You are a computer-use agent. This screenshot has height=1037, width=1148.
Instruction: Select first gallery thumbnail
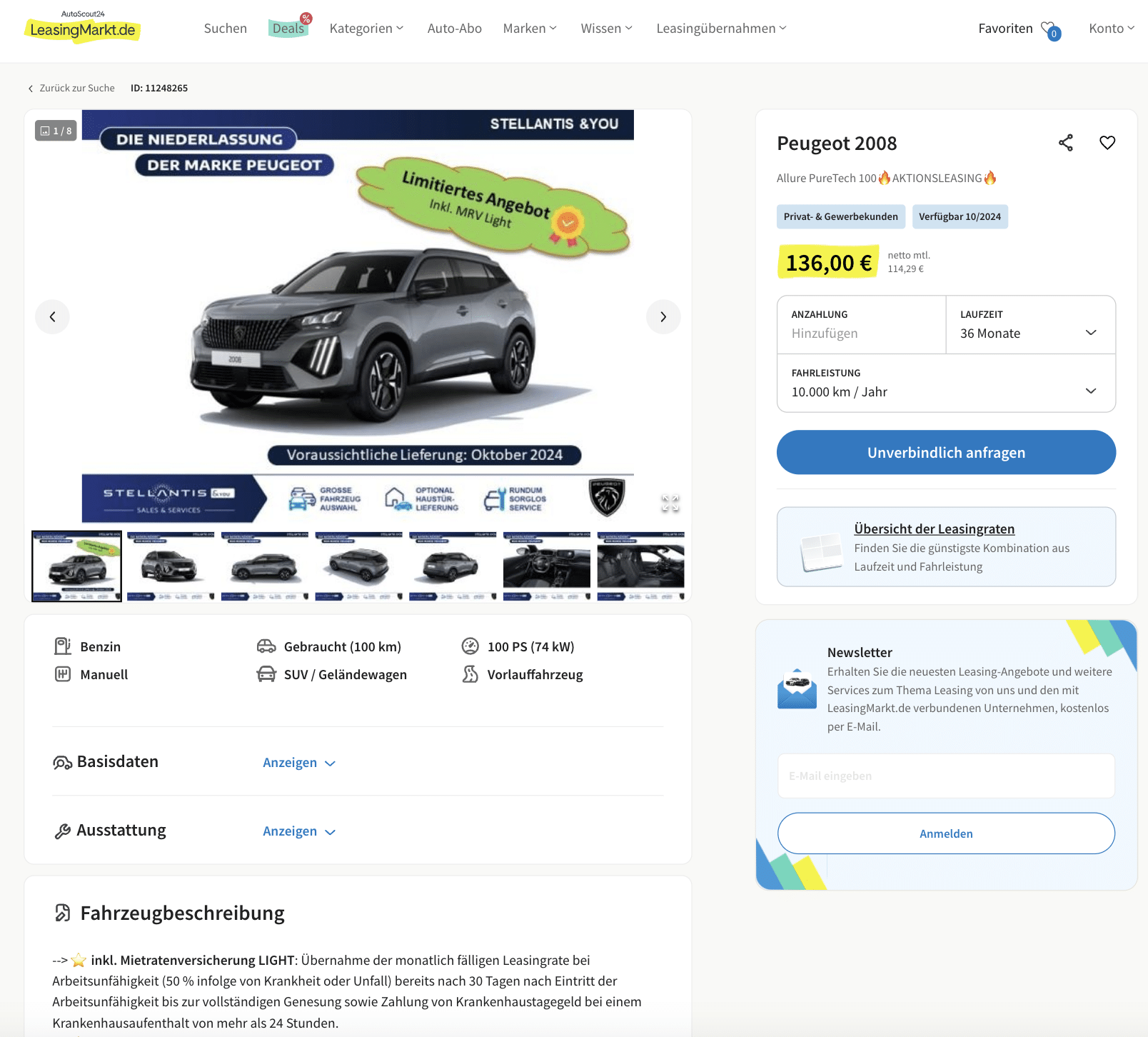click(x=76, y=566)
